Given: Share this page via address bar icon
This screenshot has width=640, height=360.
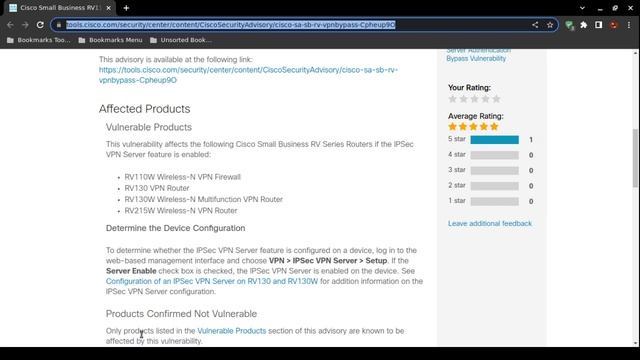Looking at the screenshot, I should (x=535, y=25).
